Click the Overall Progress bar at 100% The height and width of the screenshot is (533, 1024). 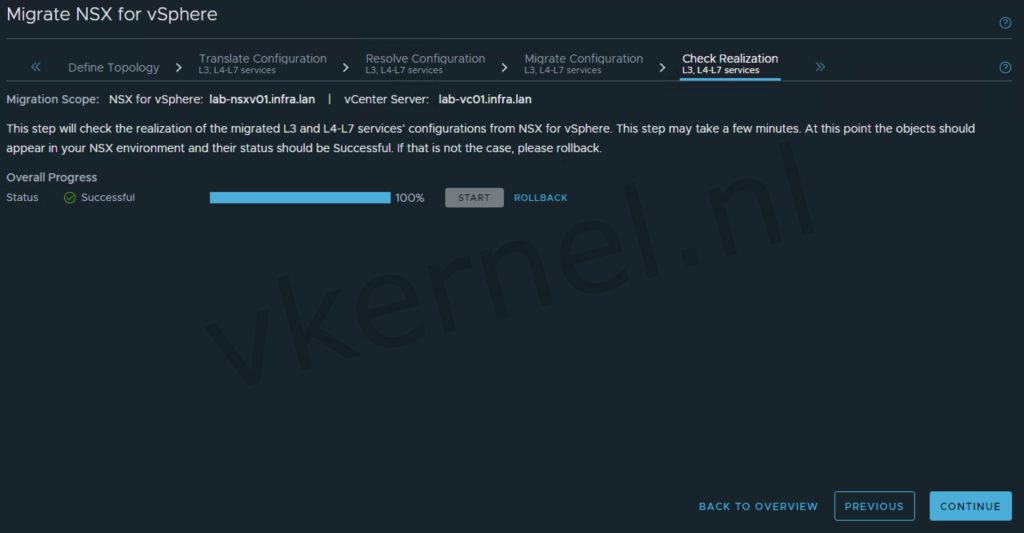click(300, 198)
